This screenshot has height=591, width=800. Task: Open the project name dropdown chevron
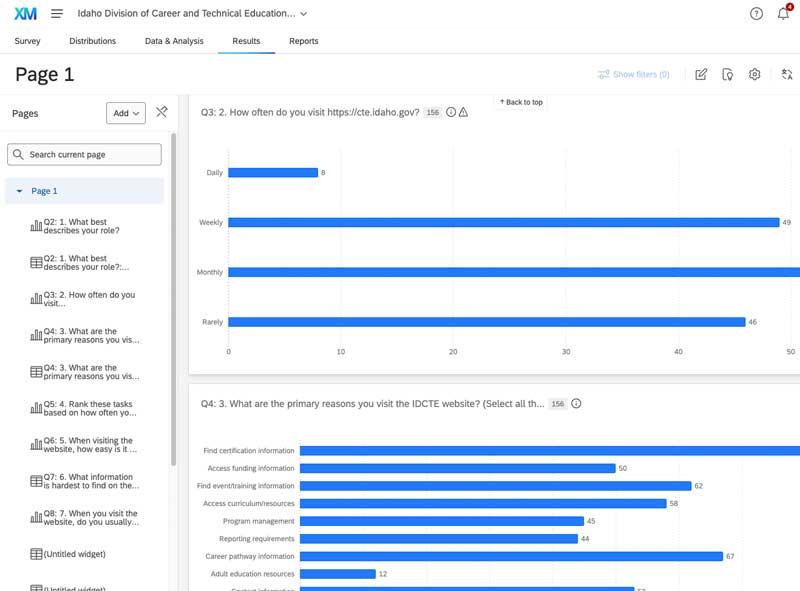pyautogui.click(x=304, y=14)
